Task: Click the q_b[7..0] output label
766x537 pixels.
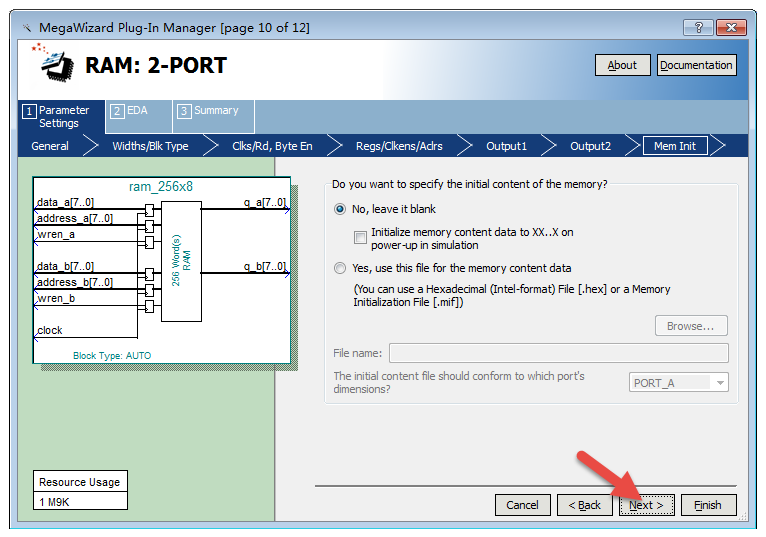Action: (x=265, y=266)
